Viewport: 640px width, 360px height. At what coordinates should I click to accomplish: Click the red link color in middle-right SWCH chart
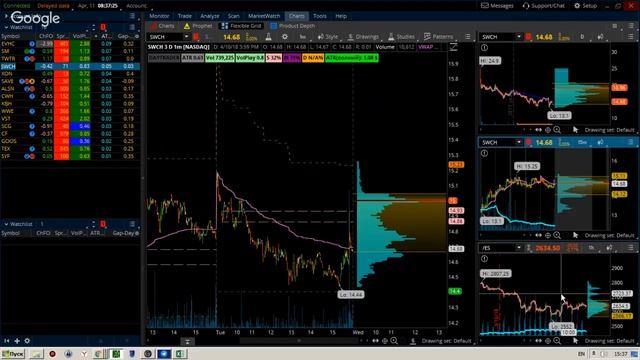tap(528, 142)
